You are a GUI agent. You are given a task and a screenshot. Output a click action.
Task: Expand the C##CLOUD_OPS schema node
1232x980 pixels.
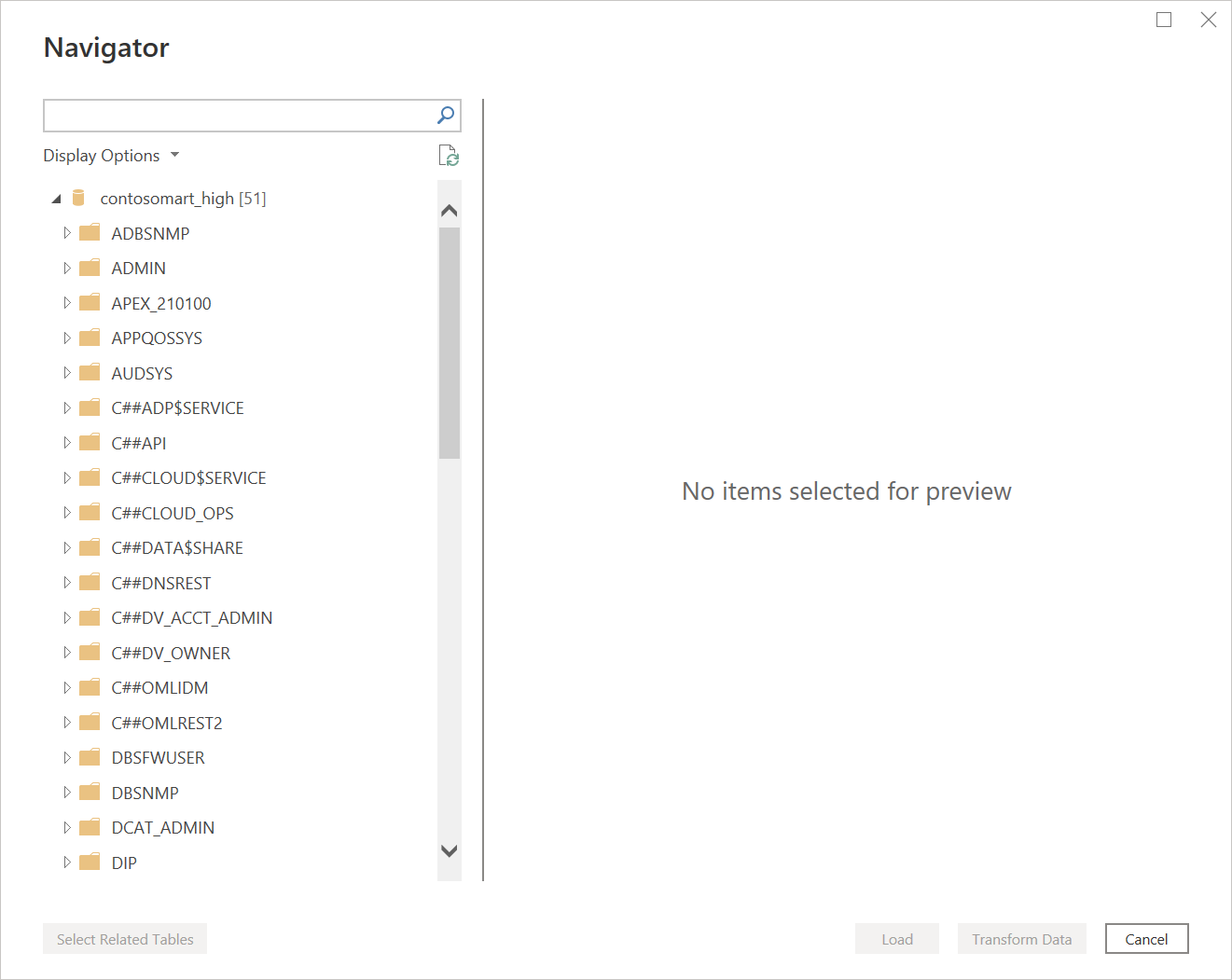66,512
